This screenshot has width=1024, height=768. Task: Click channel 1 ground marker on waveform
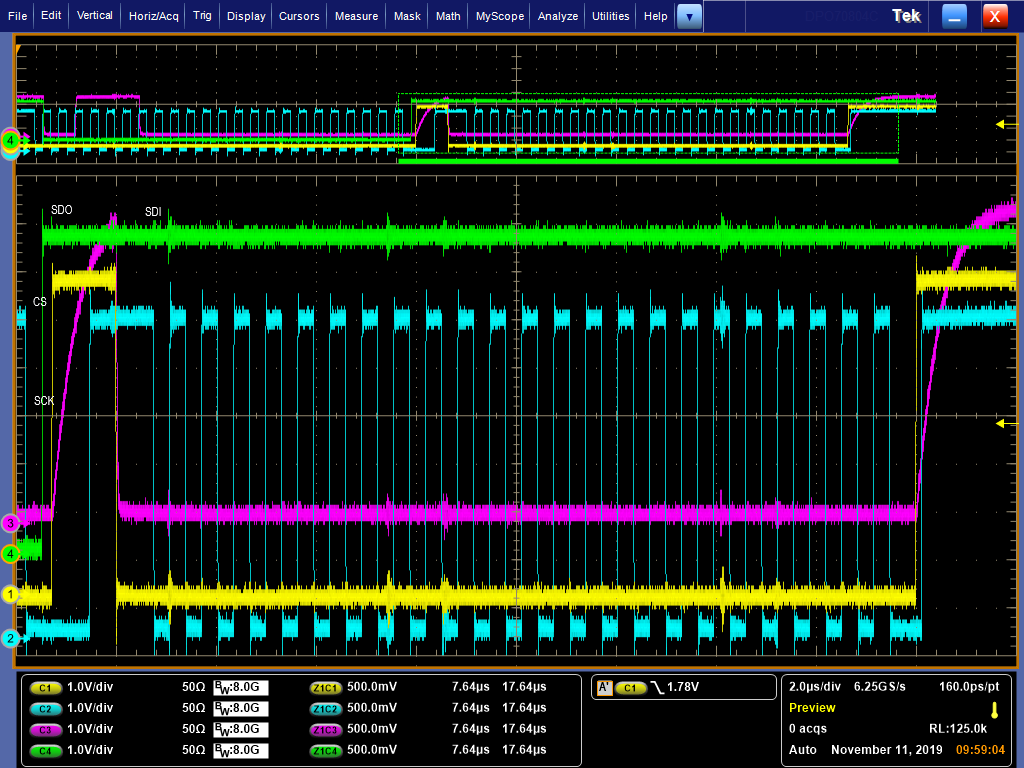(x=11, y=595)
